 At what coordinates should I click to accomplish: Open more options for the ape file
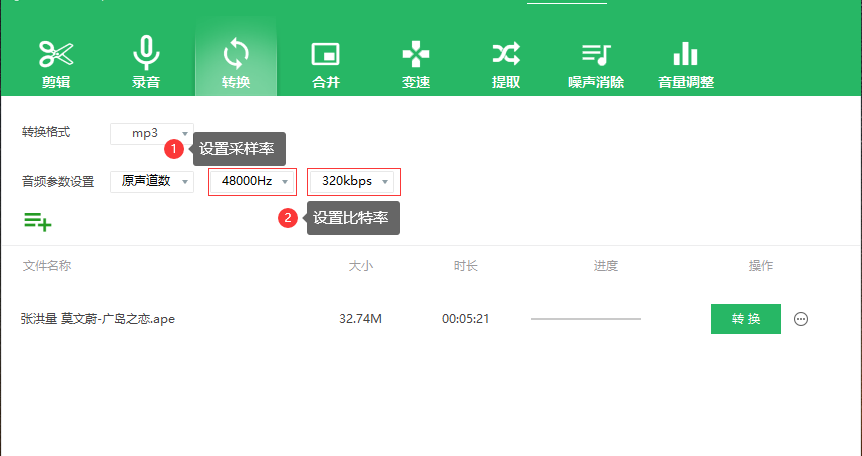coord(801,319)
